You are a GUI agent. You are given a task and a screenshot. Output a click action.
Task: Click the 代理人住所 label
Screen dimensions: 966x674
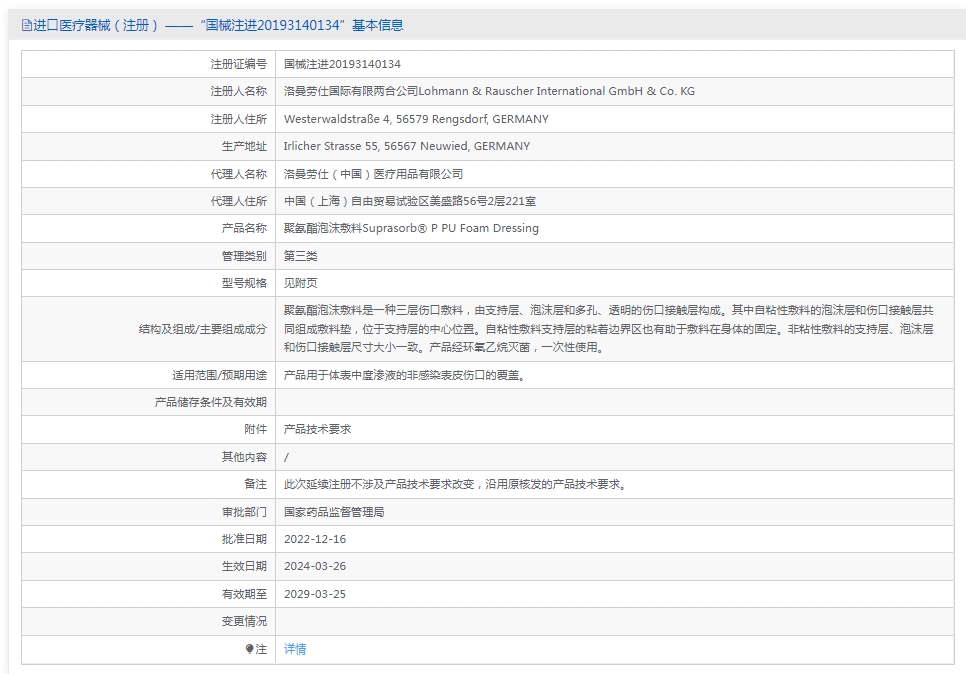tap(238, 201)
